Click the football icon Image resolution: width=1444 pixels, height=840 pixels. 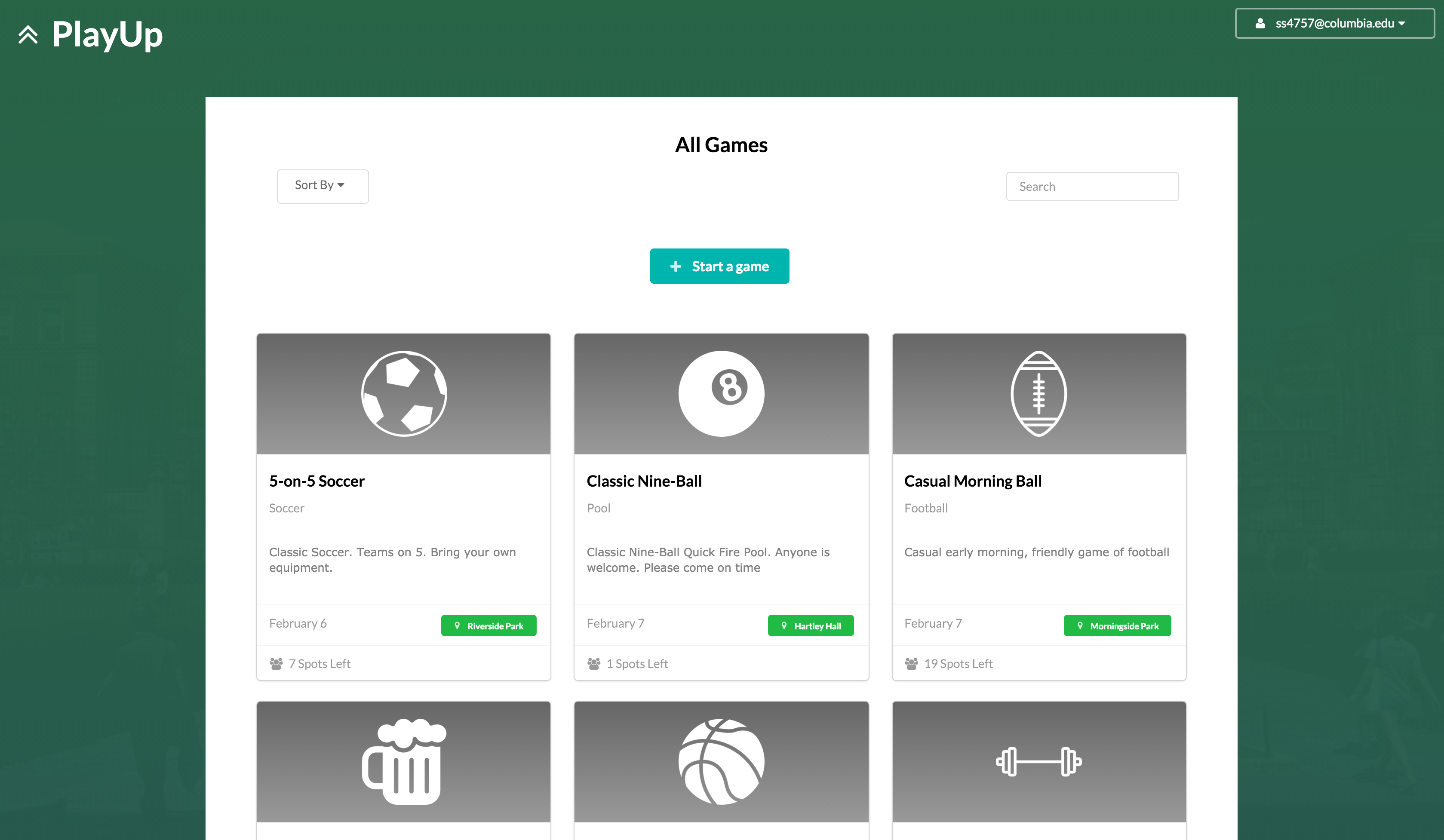(x=1038, y=394)
